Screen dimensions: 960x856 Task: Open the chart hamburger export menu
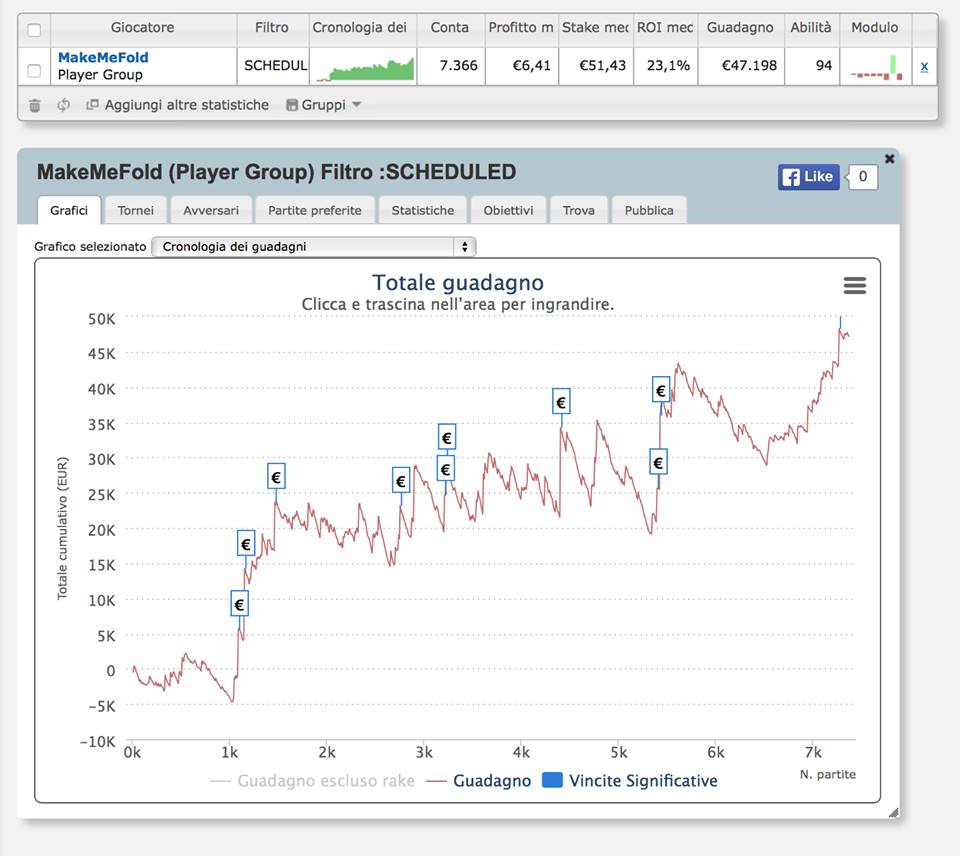point(855,285)
